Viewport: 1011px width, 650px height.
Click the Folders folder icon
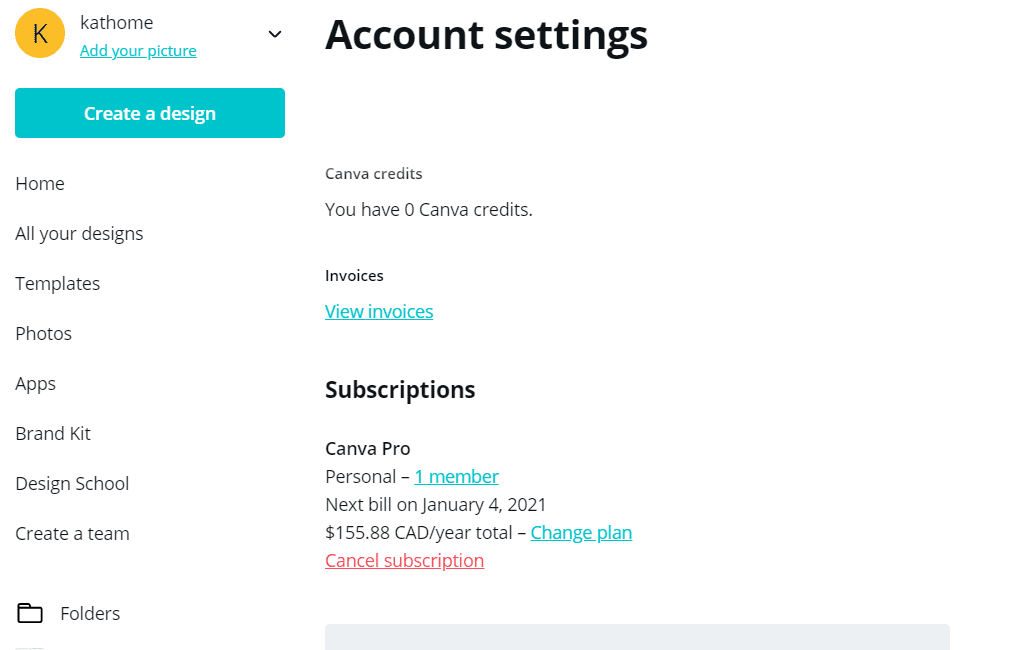(x=30, y=613)
